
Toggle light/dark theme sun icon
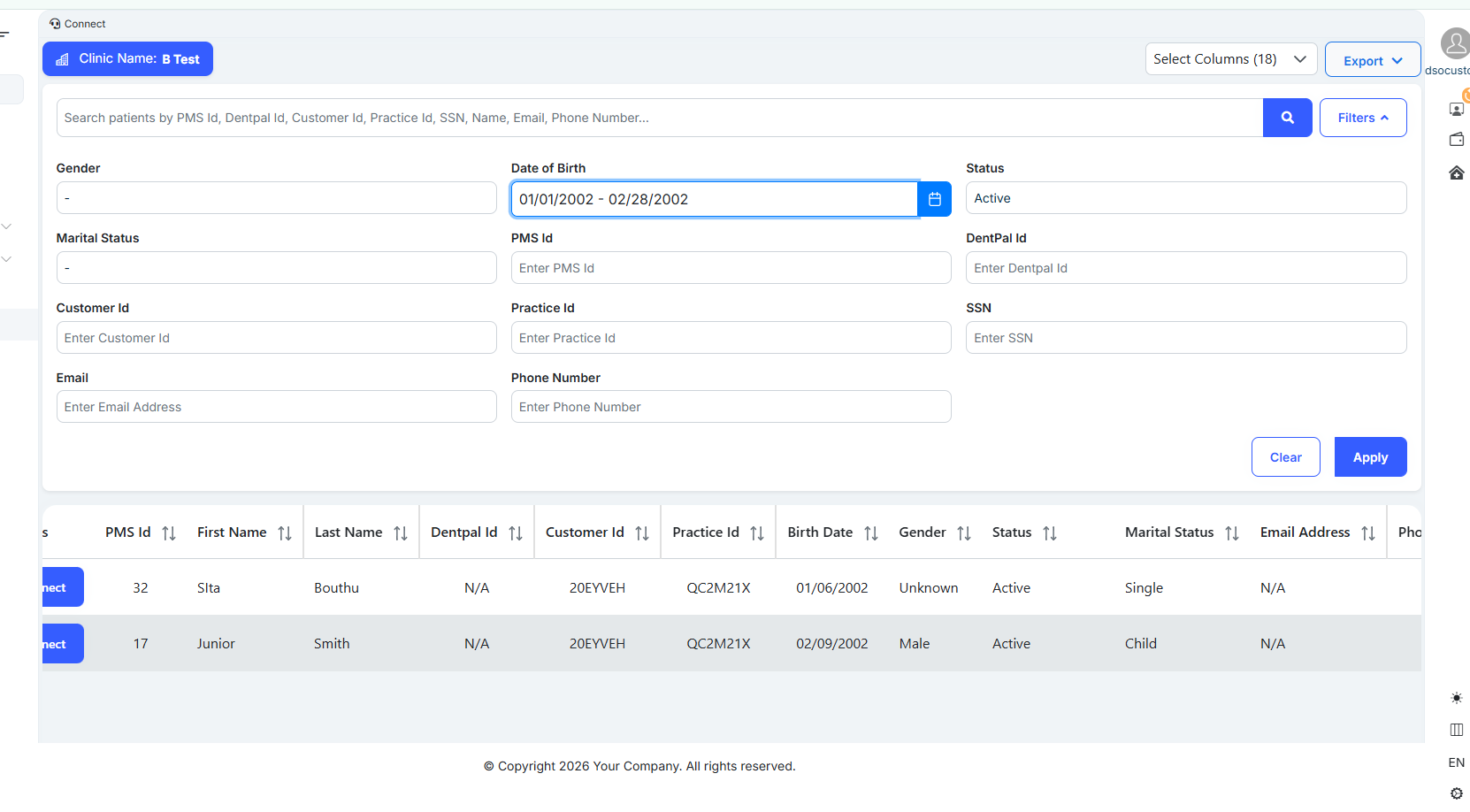coord(1456,698)
